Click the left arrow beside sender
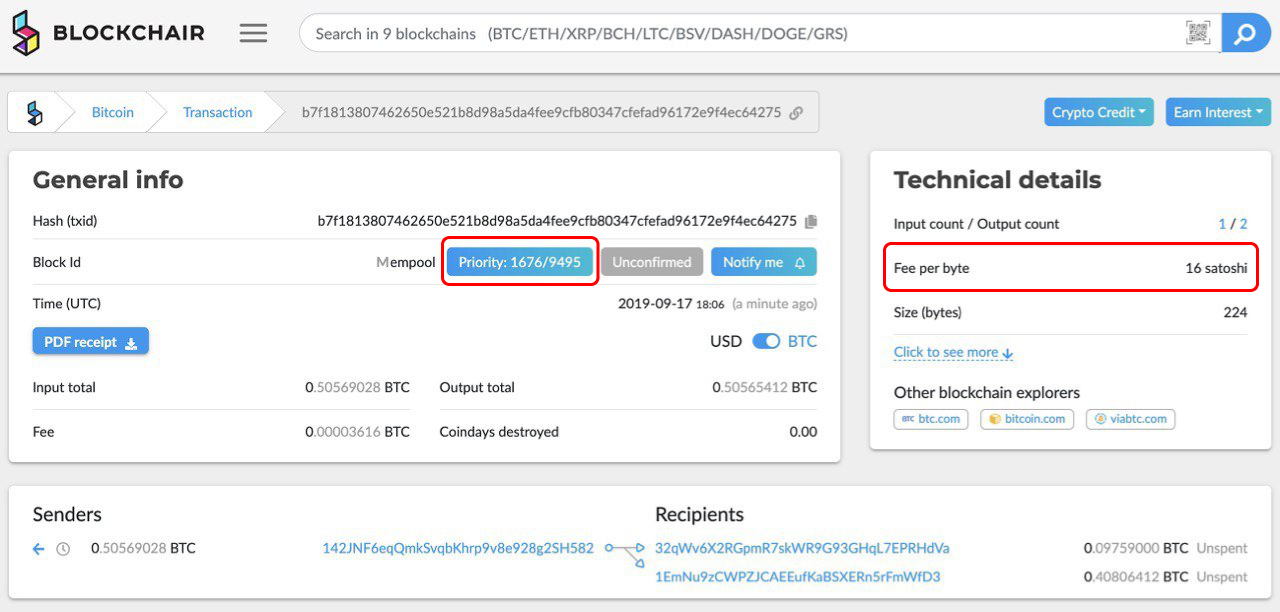Viewport: 1280px width, 612px height. (x=39, y=549)
